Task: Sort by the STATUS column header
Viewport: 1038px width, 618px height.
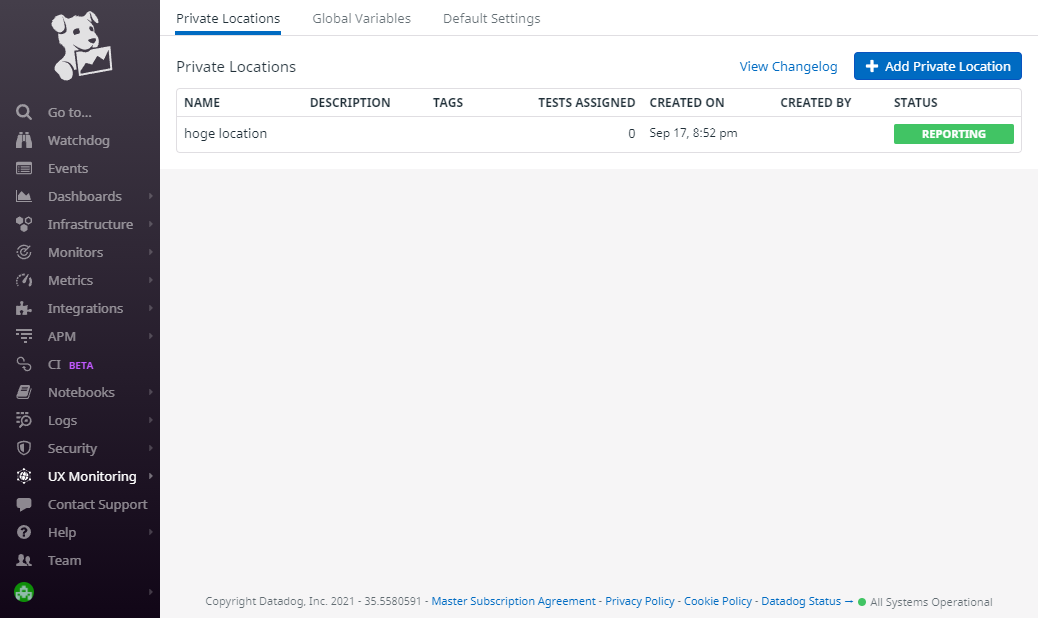Action: [x=916, y=103]
